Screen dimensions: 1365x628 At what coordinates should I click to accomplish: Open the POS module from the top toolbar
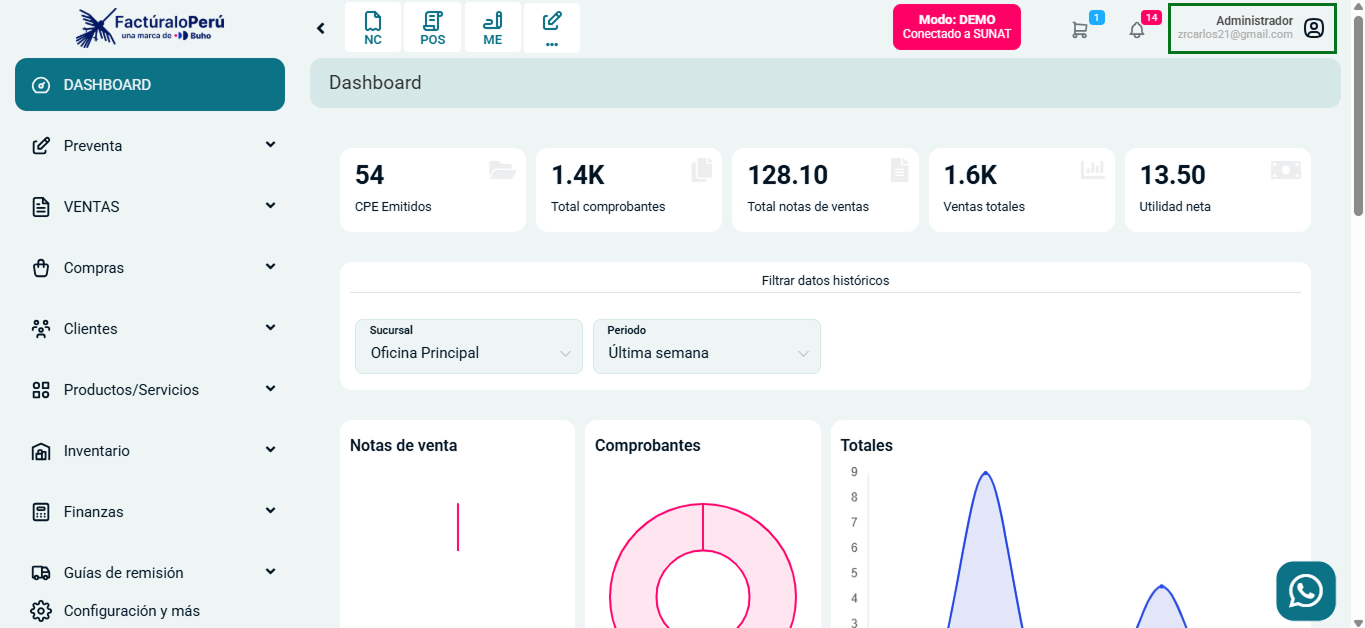click(x=432, y=27)
